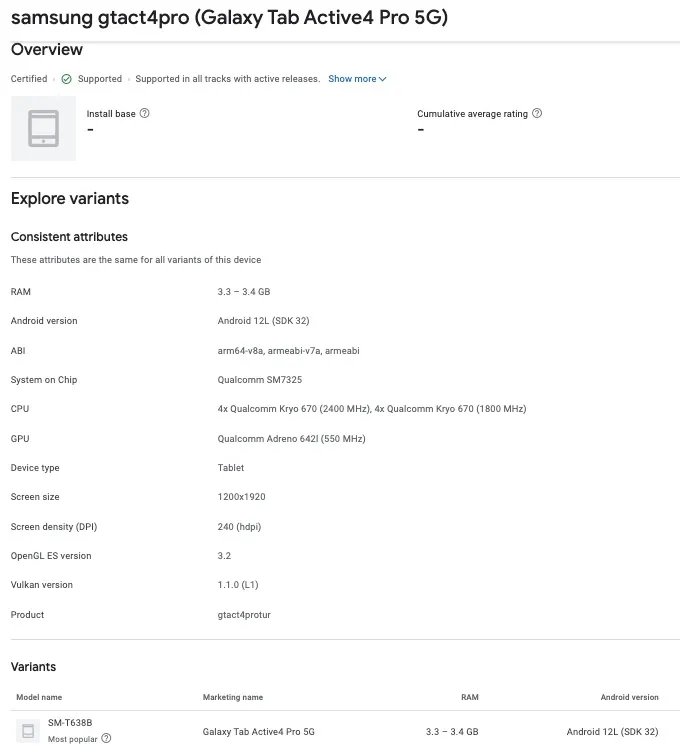Click the help icon beside Most popular
Screen dimensions: 680x745
107,739
